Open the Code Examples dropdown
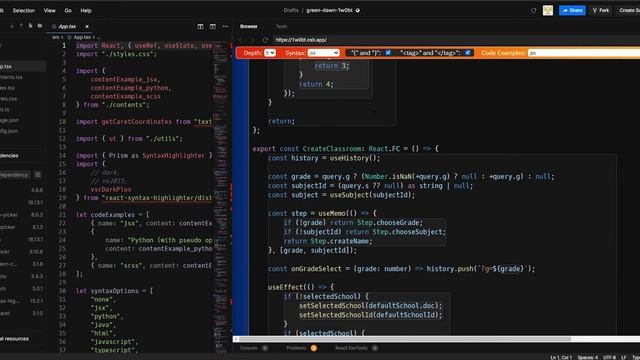 [x=584, y=53]
